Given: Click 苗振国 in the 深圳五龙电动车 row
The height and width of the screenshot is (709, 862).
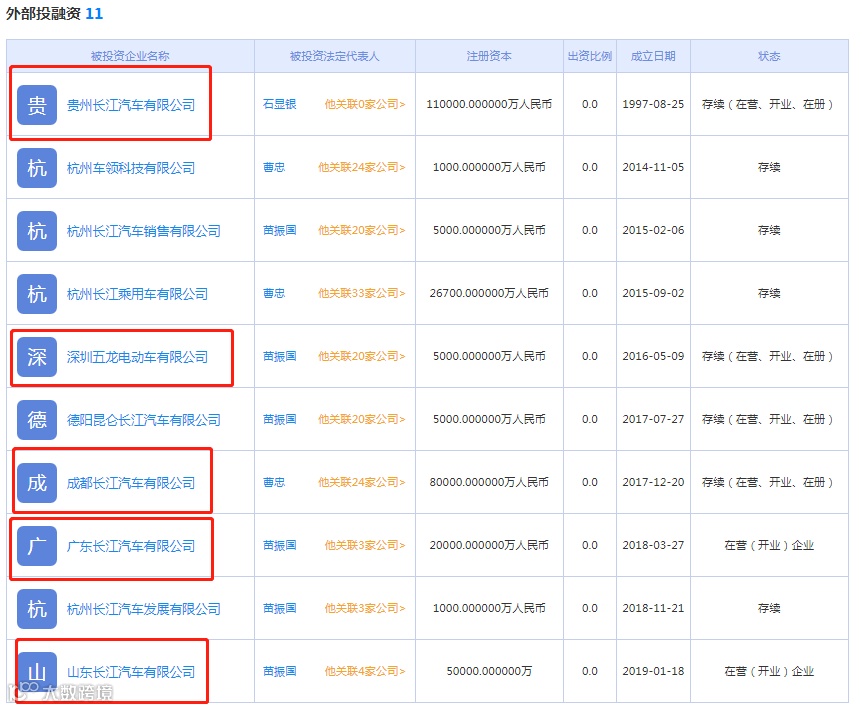Looking at the screenshot, I should 279,356.
